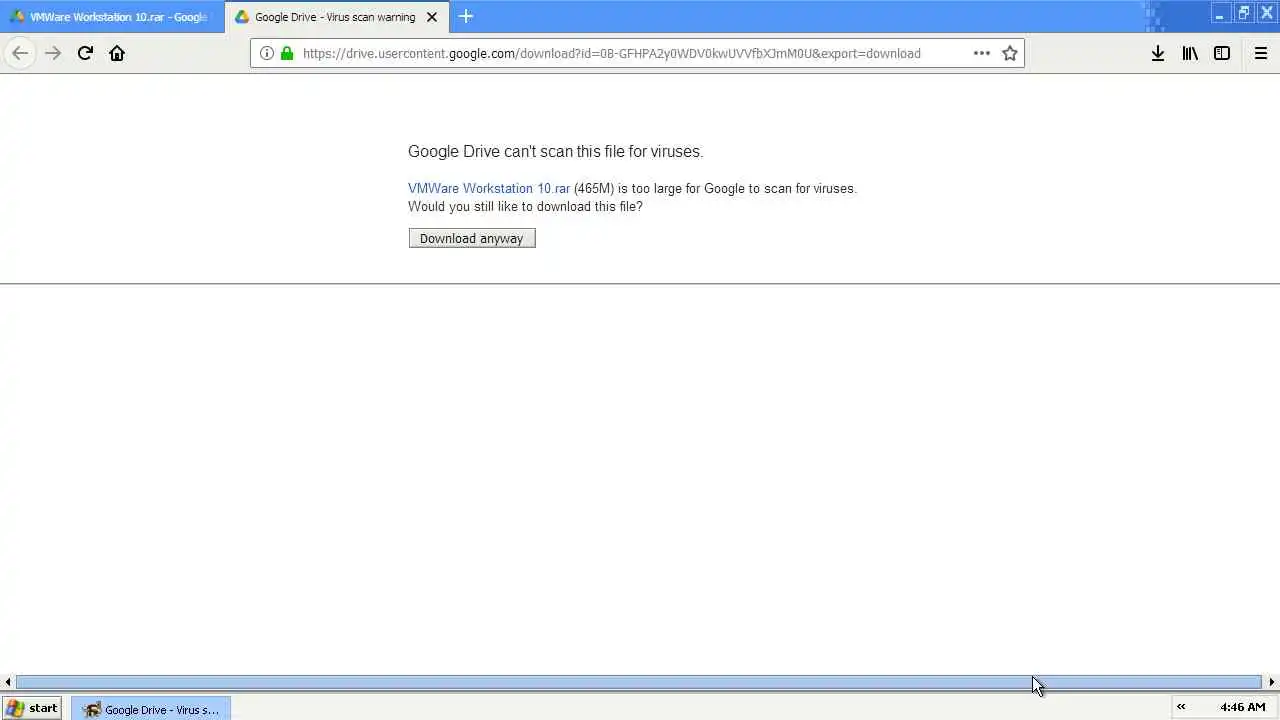Close the browser window
Image resolution: width=1280 pixels, height=720 pixels.
pos(1266,13)
